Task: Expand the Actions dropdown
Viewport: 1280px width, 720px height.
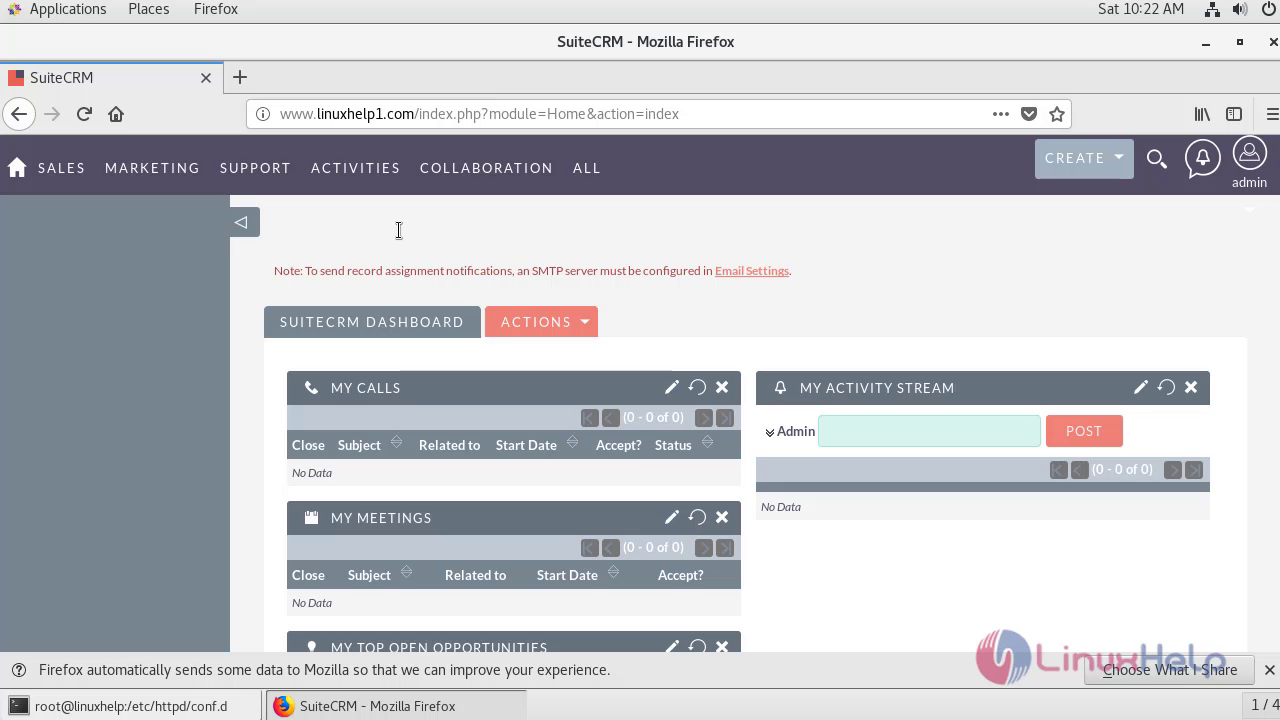Action: 541,322
